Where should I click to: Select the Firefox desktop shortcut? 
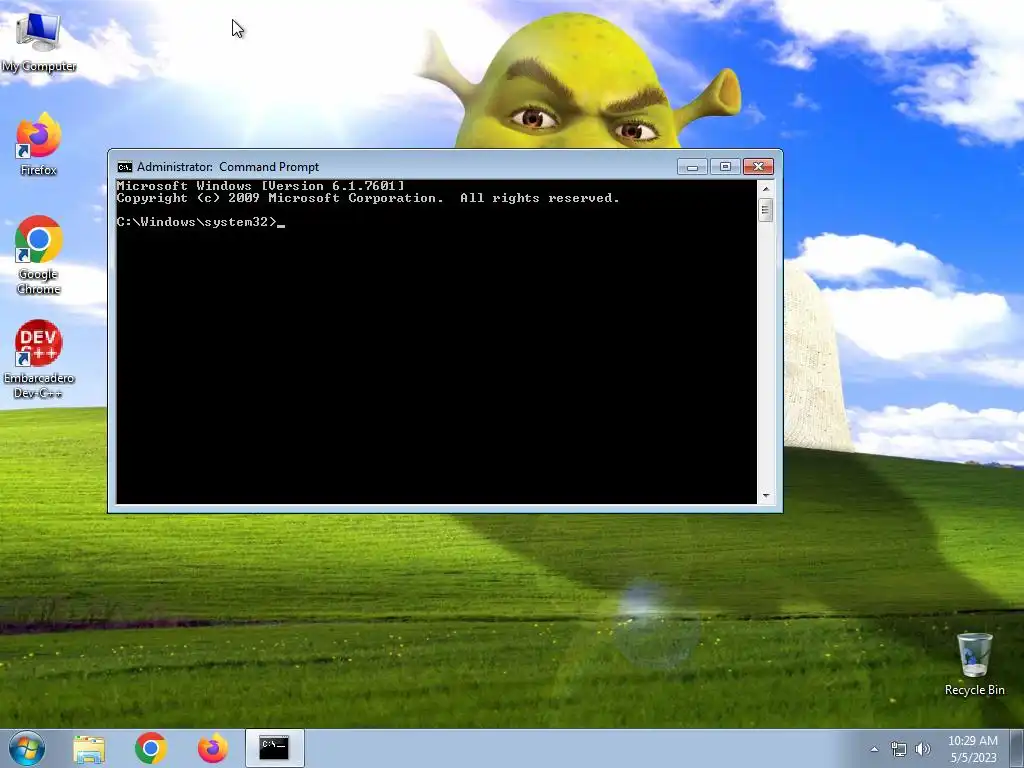point(39,144)
